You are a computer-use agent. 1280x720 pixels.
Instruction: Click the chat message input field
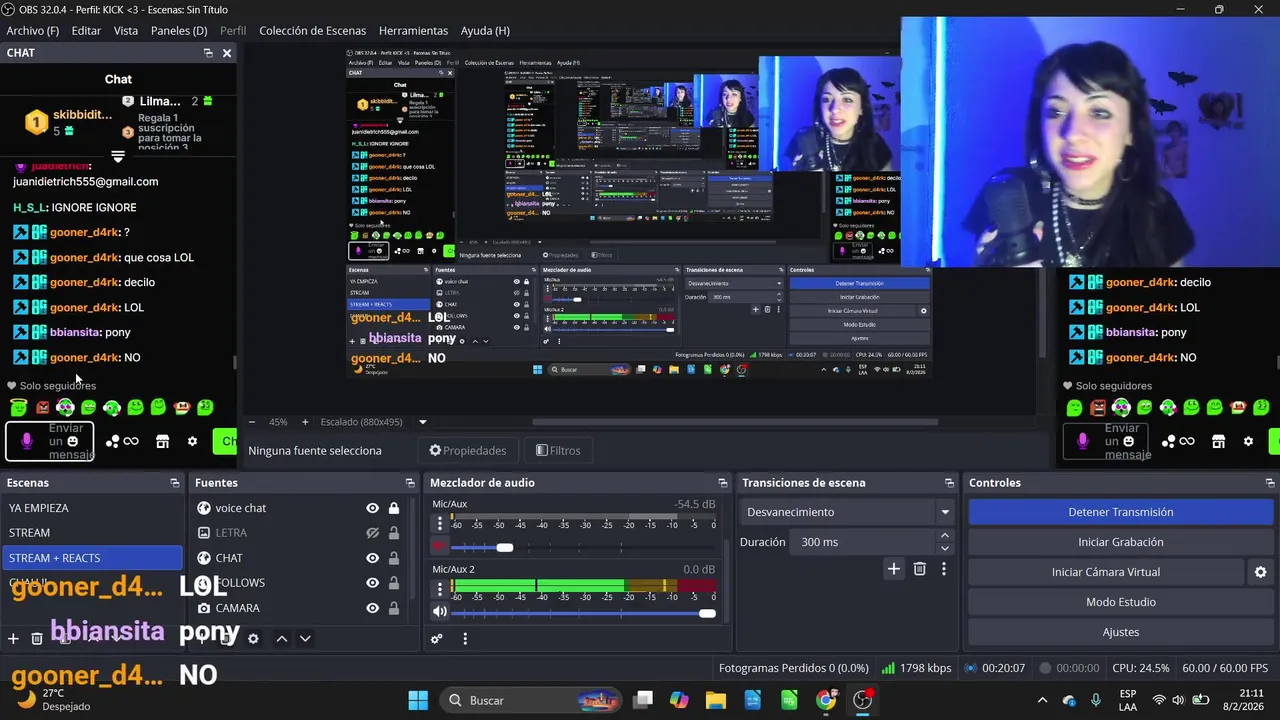50,441
